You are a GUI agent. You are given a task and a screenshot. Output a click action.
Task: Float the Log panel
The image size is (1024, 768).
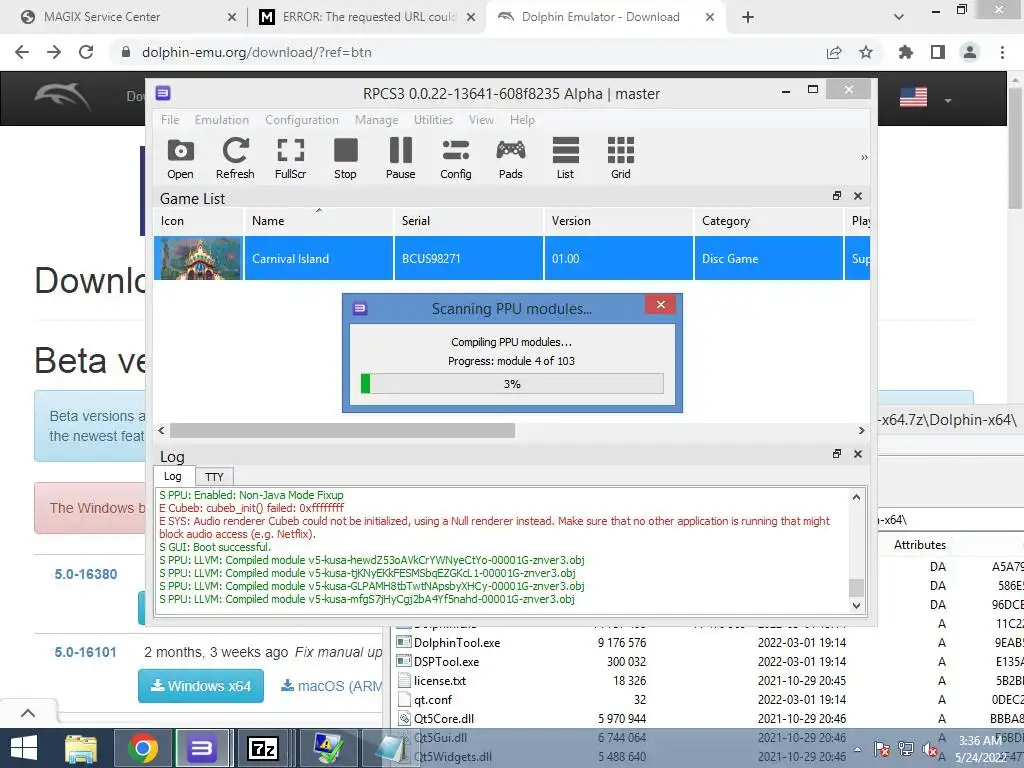pyautogui.click(x=837, y=454)
